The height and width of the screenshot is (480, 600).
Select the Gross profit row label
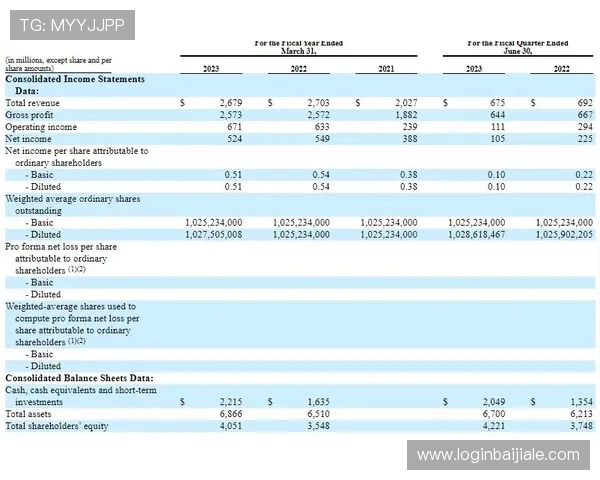31,115
